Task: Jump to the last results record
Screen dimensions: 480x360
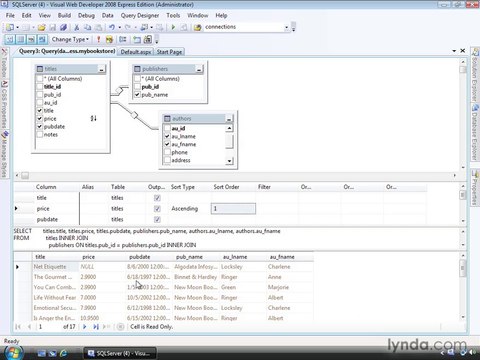Action: point(96,327)
